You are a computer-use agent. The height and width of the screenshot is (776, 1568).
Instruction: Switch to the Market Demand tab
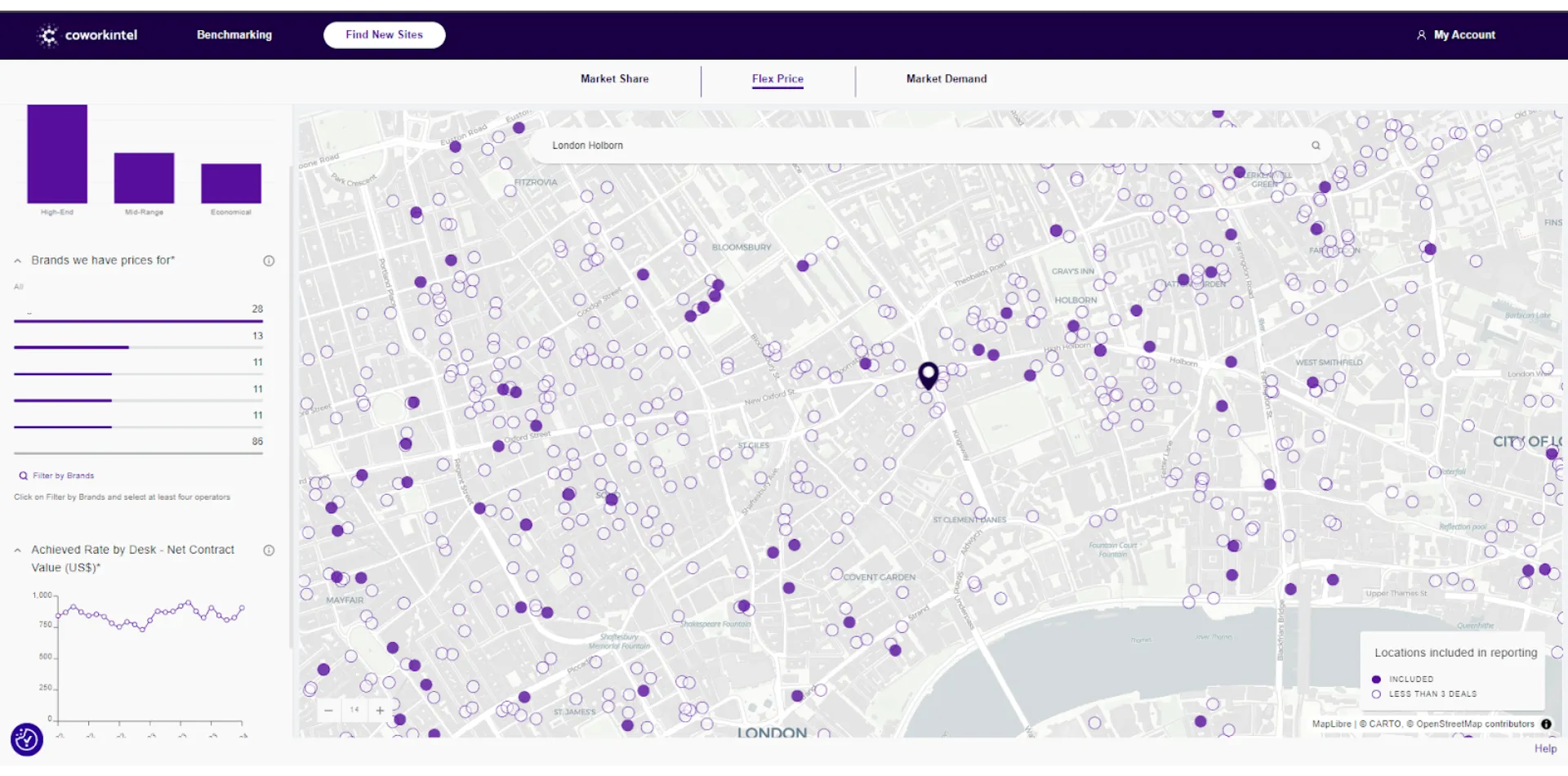946,78
